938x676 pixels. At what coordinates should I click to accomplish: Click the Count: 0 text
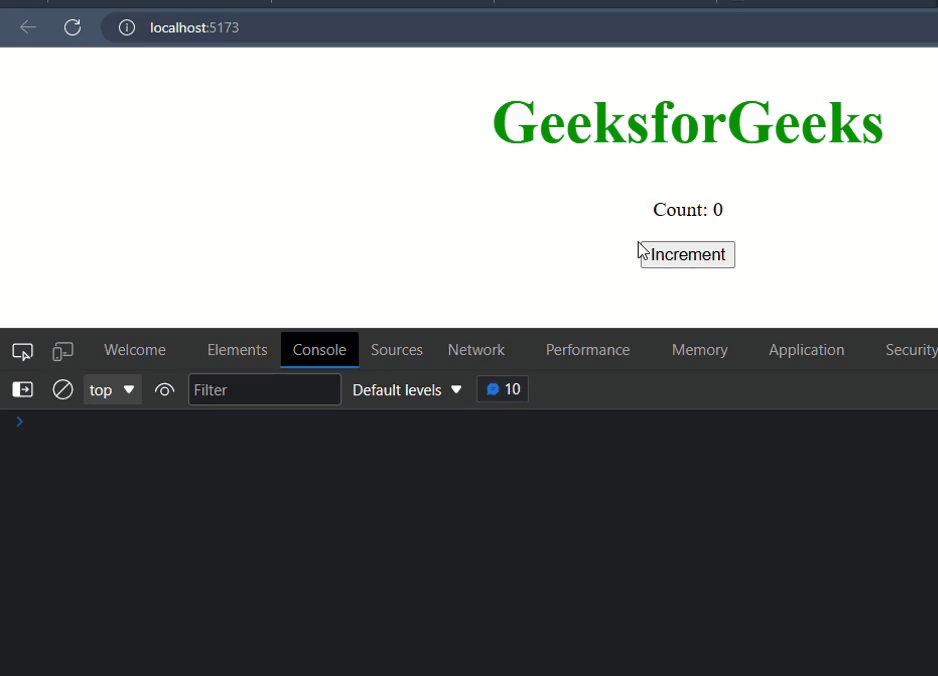(x=687, y=210)
